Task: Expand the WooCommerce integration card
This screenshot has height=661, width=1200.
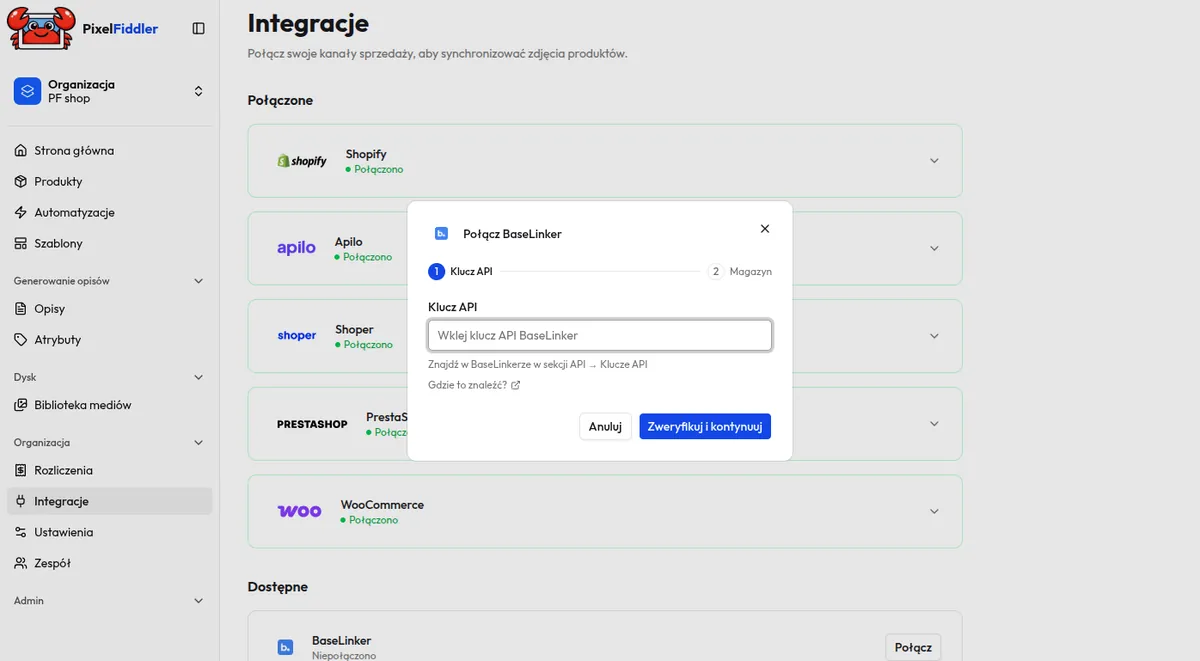Action: [934, 511]
